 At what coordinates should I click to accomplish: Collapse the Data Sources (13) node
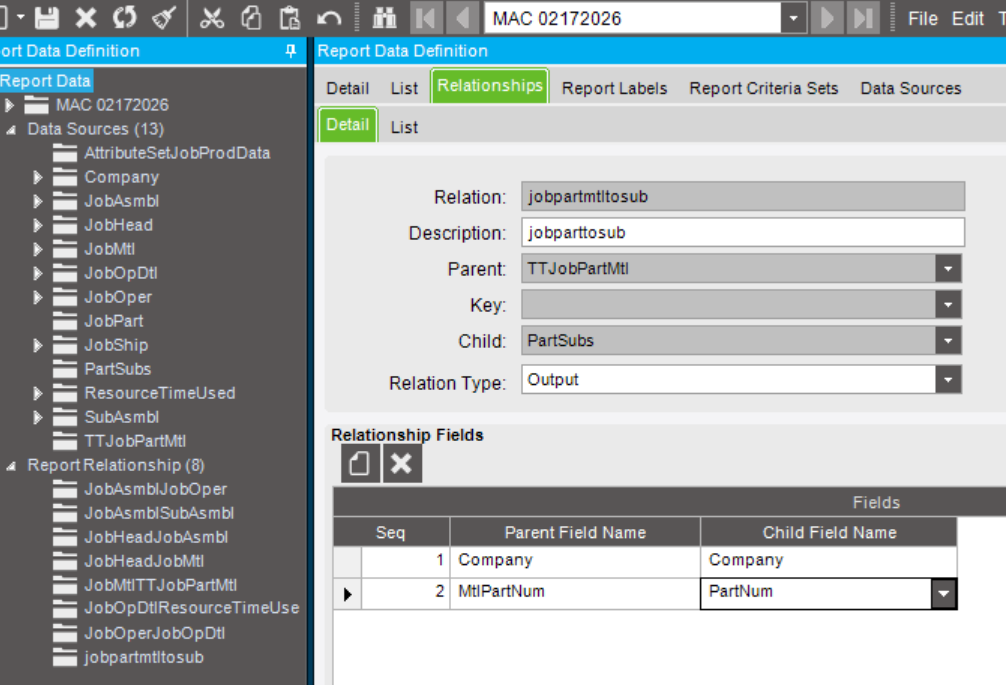[11, 130]
